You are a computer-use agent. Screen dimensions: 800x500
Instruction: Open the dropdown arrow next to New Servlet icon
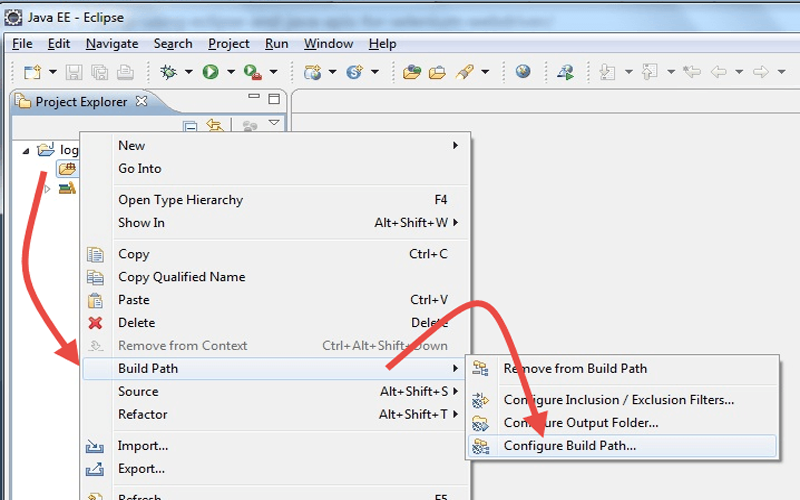click(x=374, y=72)
